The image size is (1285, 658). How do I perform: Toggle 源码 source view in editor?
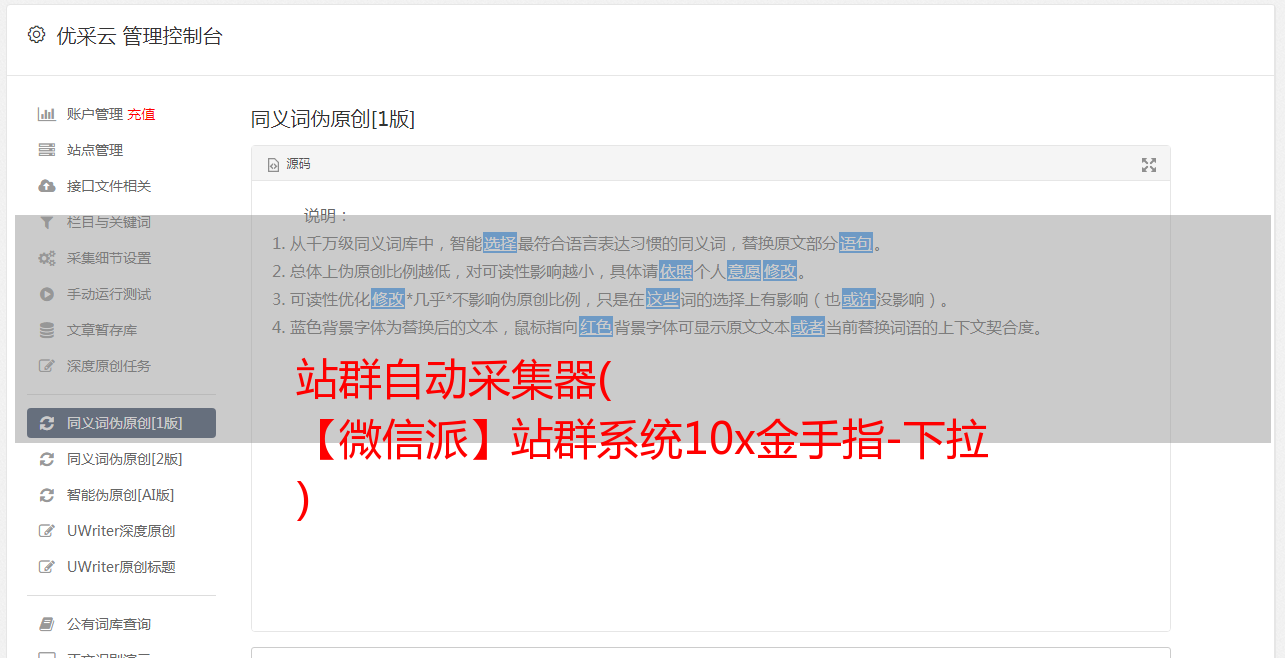point(289,164)
